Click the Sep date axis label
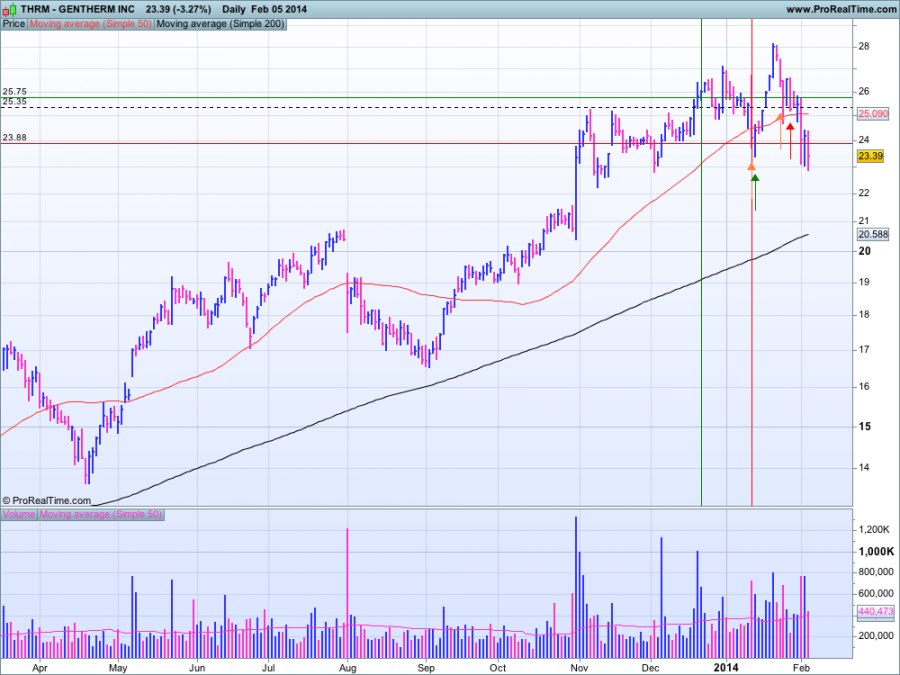900x675 pixels. point(426,668)
